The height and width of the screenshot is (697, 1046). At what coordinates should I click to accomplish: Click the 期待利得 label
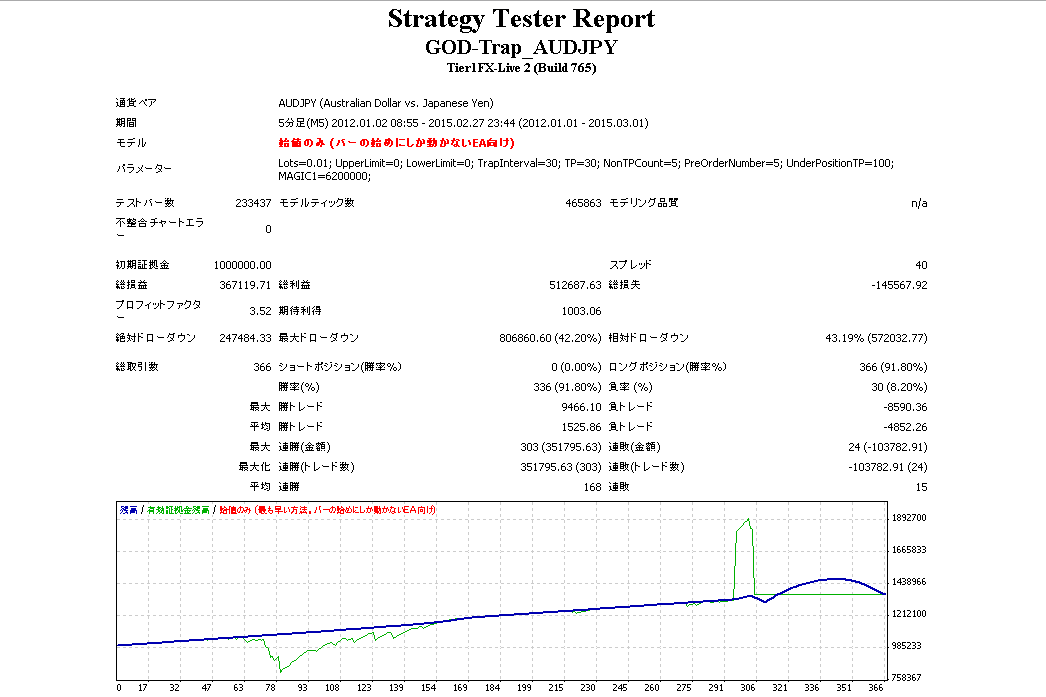(x=300, y=311)
